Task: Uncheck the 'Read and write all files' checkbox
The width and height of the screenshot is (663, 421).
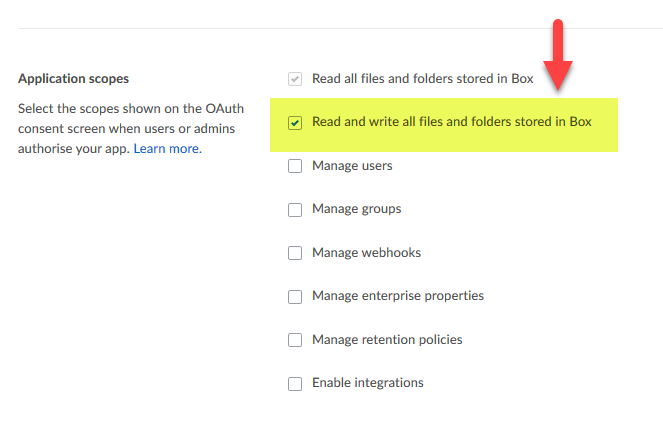Action: tap(295, 123)
